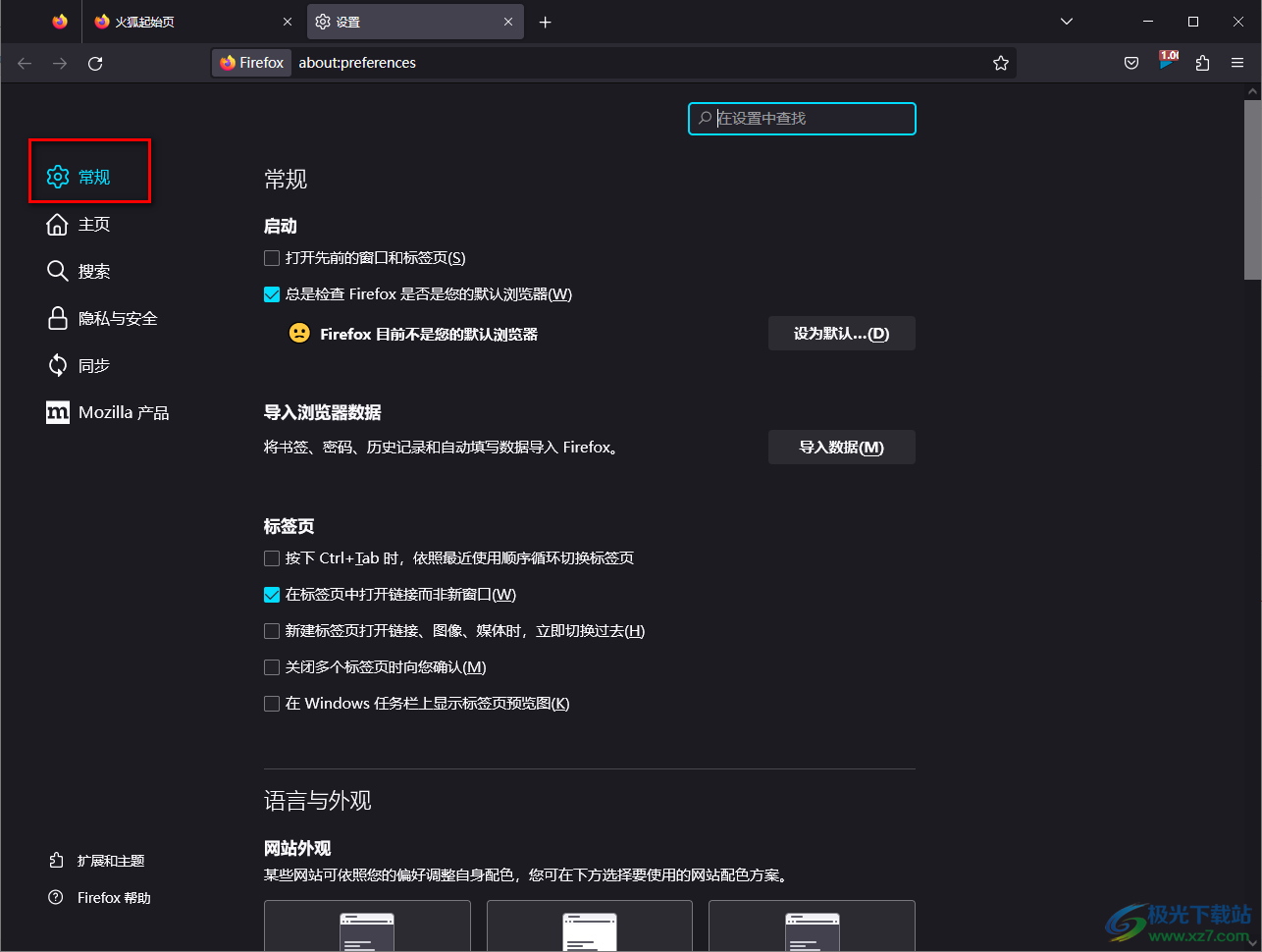The height and width of the screenshot is (952, 1262).
Task: Click the Firefox identity badge in the address bar
Action: (x=252, y=63)
